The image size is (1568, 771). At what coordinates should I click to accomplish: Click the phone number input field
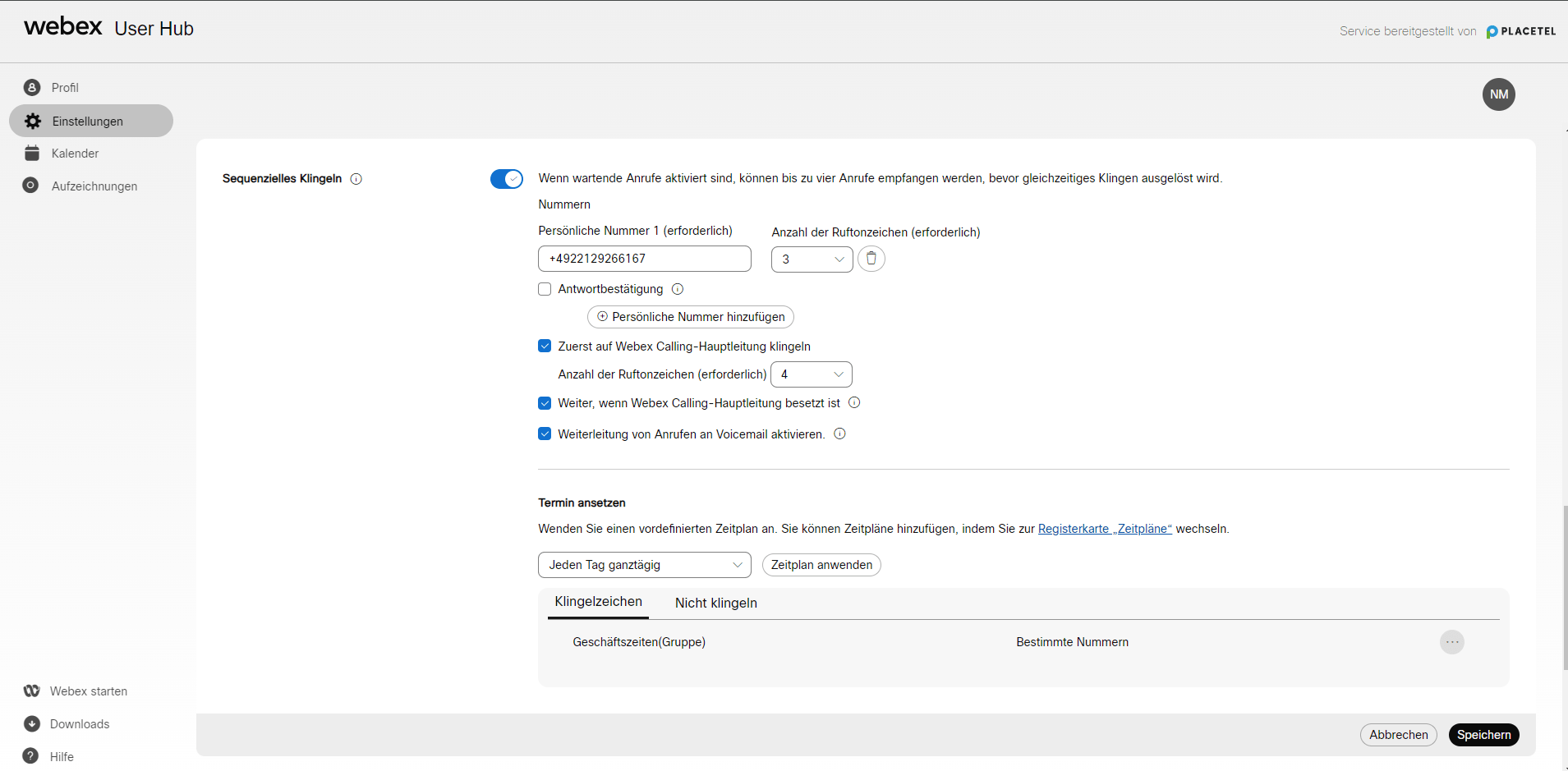tap(644, 259)
